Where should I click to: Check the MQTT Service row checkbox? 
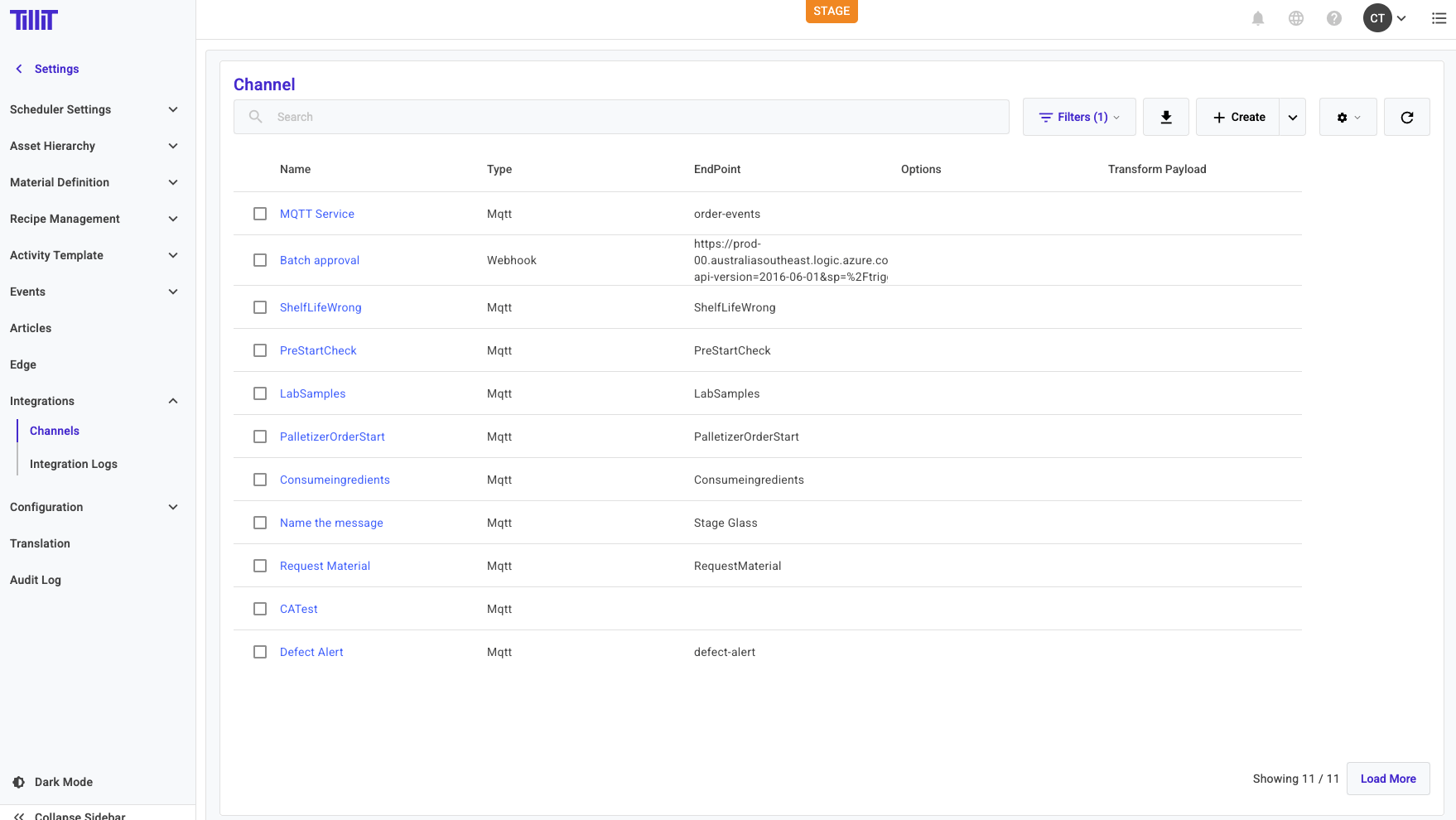tap(260, 214)
